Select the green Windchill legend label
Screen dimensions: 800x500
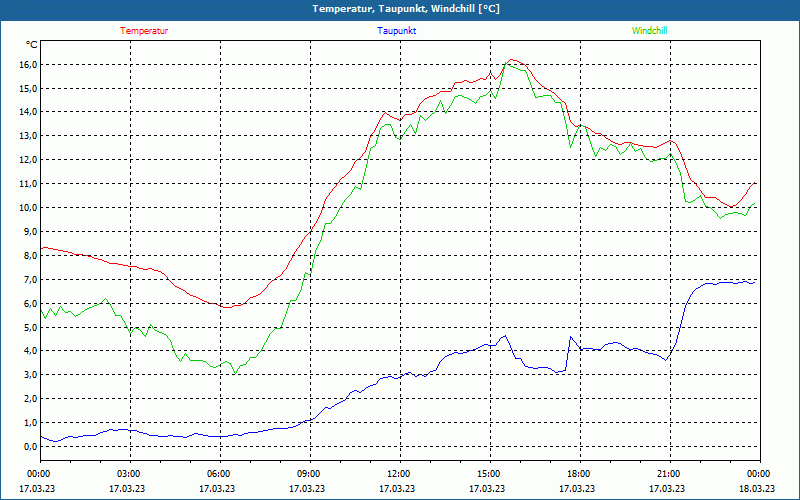pyautogui.click(x=649, y=31)
